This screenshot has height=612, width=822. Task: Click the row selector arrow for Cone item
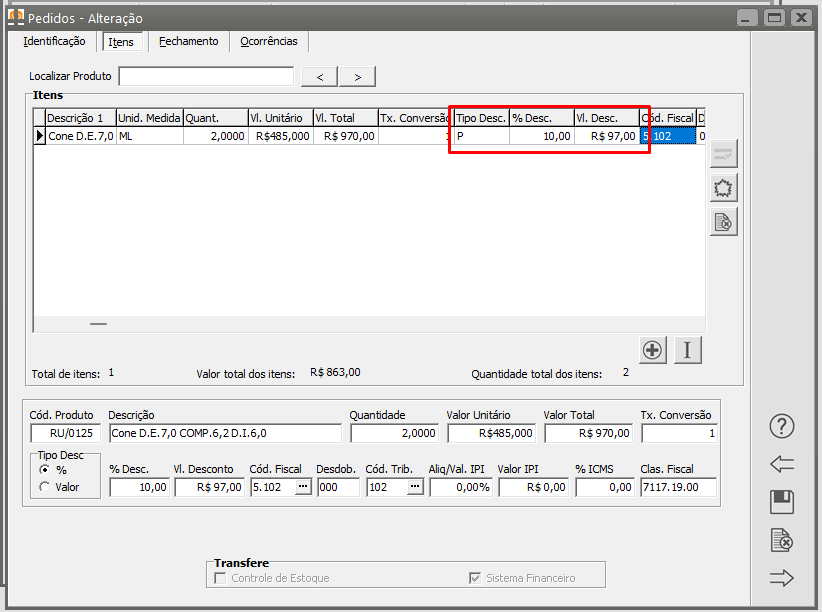coord(40,136)
